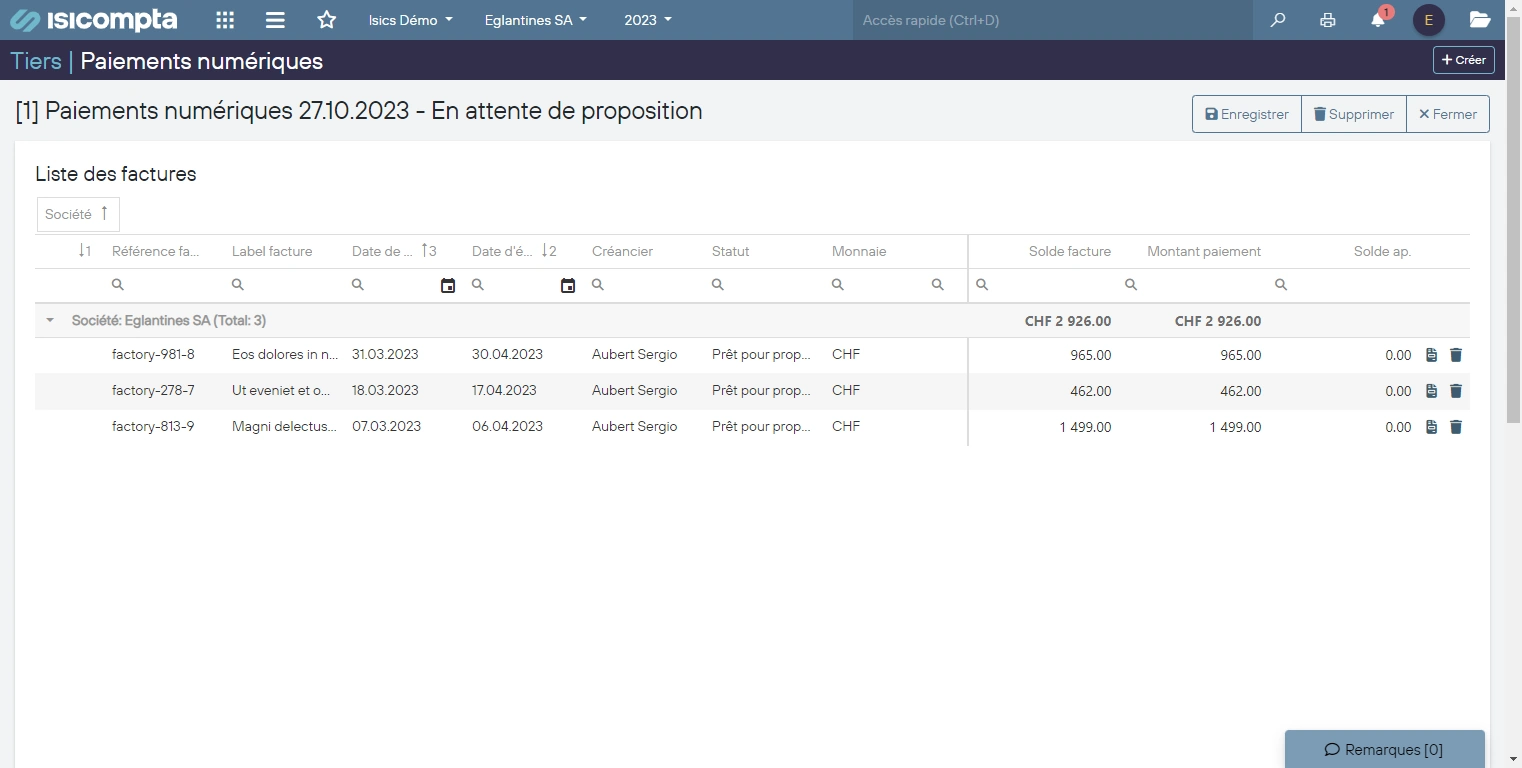This screenshot has height=768, width=1522.
Task: Click filter search icon under Créancier column
Action: tap(598, 285)
